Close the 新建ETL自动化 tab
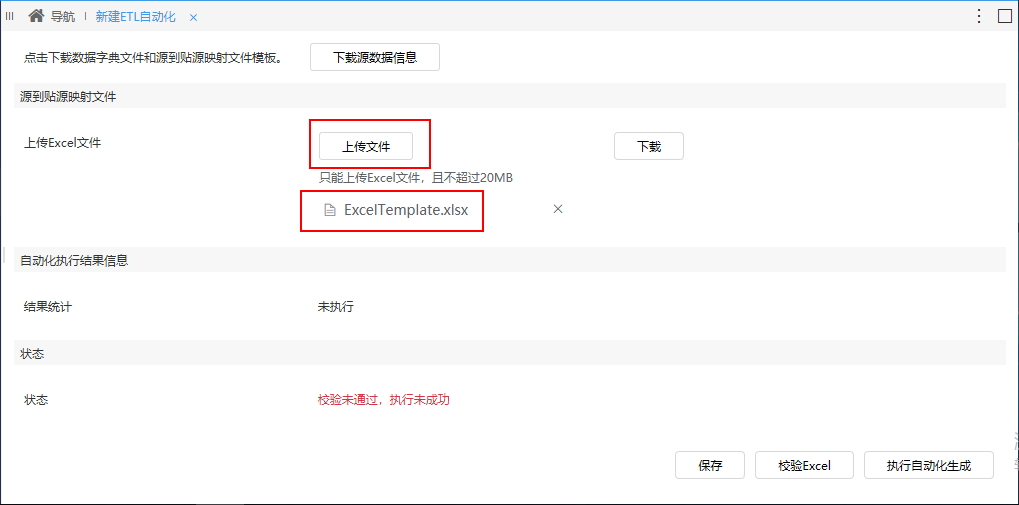Image resolution: width=1019 pixels, height=505 pixels. point(193,18)
